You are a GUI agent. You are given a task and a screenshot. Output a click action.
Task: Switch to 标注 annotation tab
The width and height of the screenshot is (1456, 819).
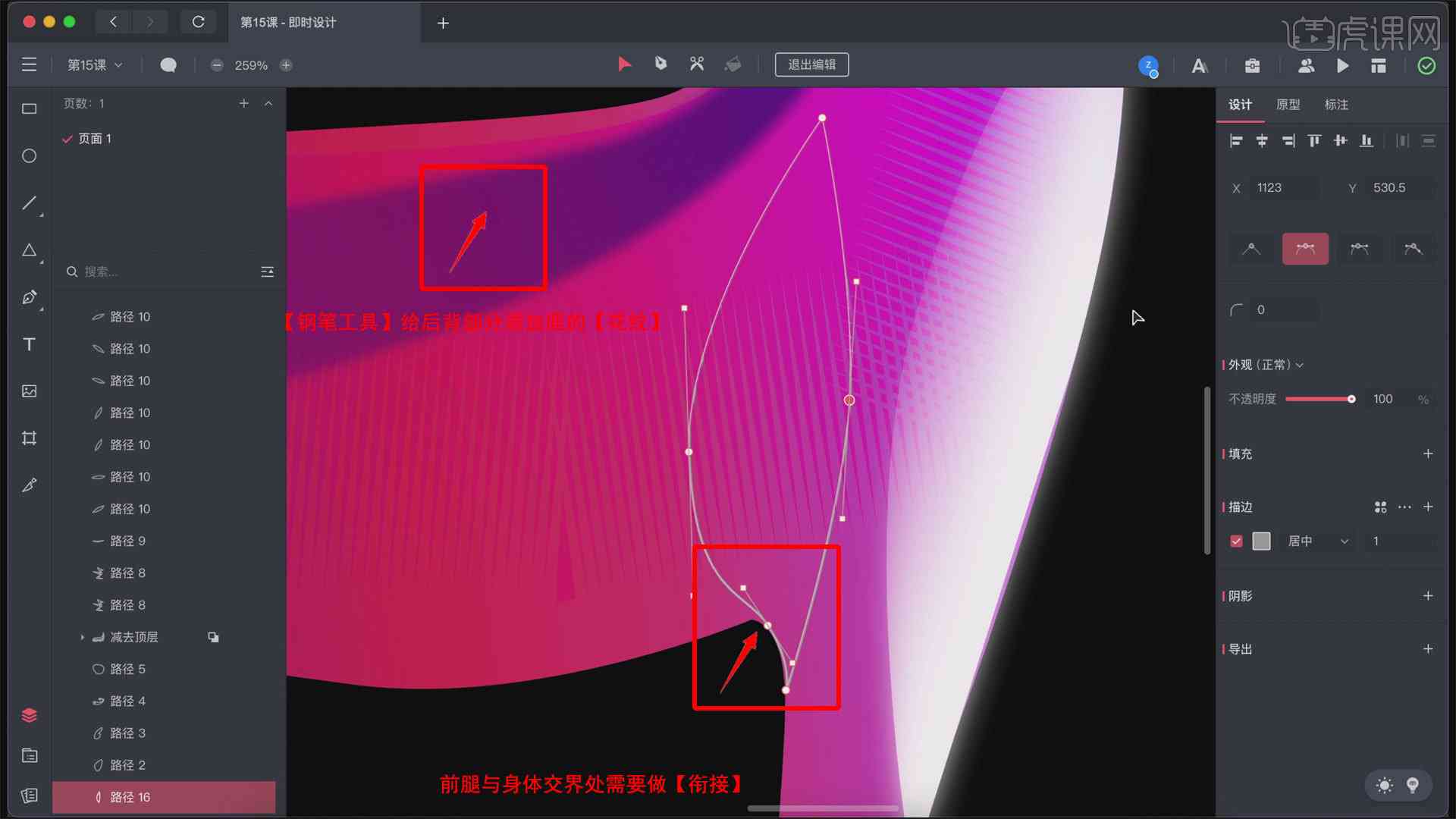[1336, 104]
